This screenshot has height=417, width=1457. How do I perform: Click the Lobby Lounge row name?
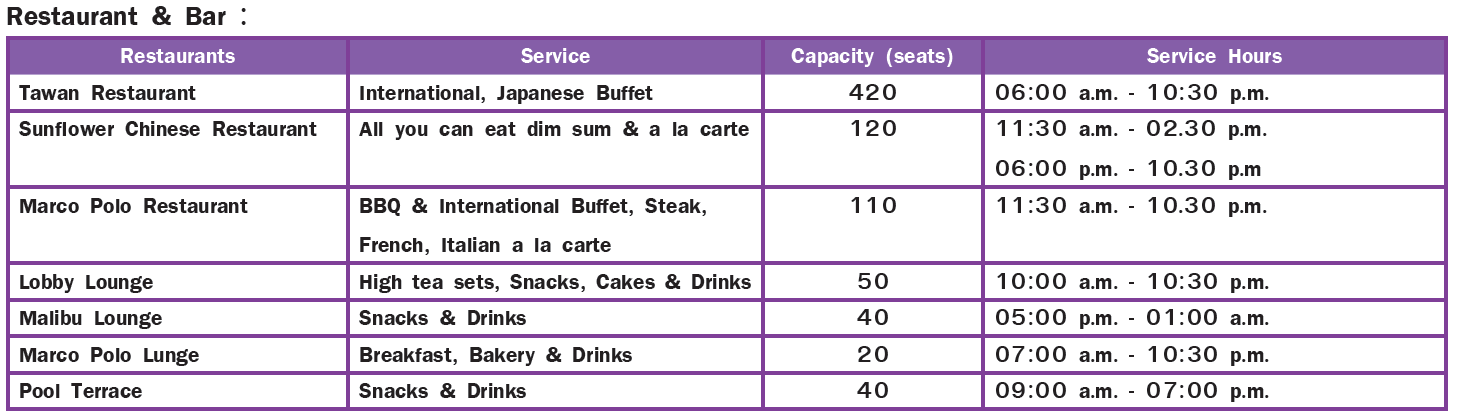click(x=87, y=282)
